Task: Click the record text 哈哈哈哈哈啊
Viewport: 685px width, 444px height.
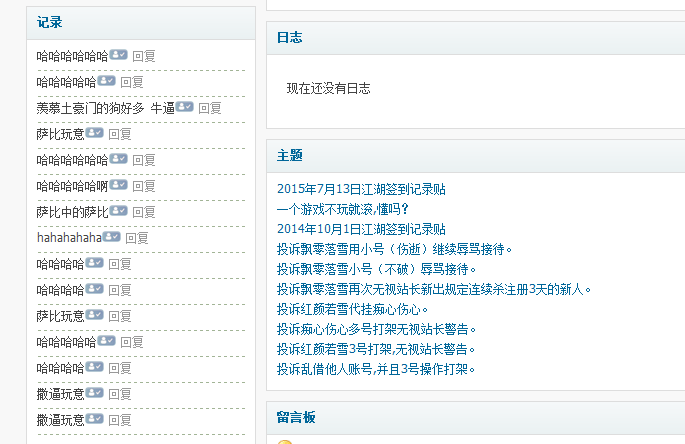Action: (73, 186)
